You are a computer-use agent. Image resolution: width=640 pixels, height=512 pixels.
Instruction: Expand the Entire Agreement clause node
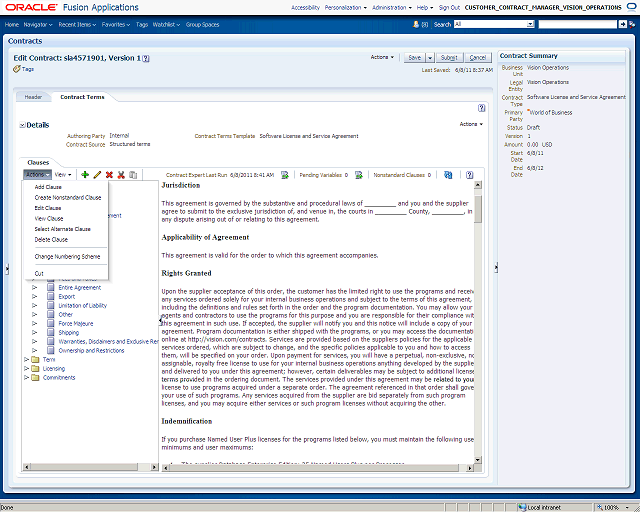tap(35, 287)
